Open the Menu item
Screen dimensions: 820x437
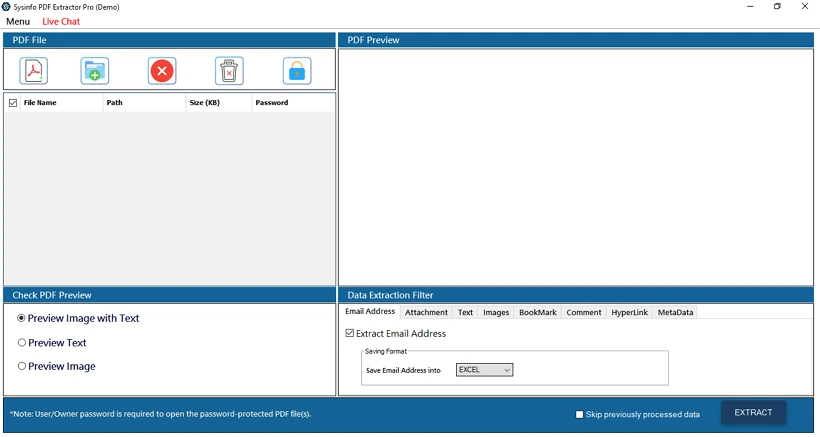pos(18,21)
